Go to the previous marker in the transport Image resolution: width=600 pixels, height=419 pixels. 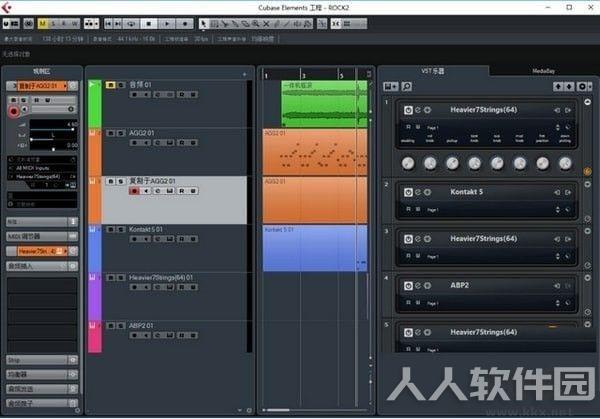pos(108,24)
